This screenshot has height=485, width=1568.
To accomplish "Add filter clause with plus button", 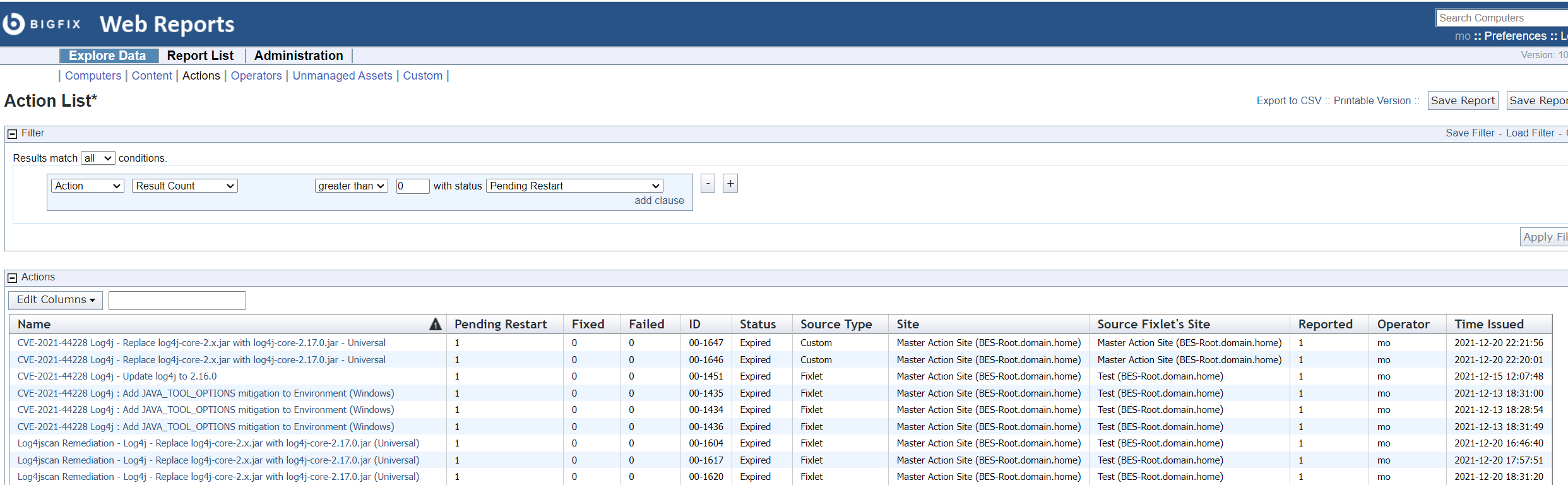I will (x=730, y=184).
